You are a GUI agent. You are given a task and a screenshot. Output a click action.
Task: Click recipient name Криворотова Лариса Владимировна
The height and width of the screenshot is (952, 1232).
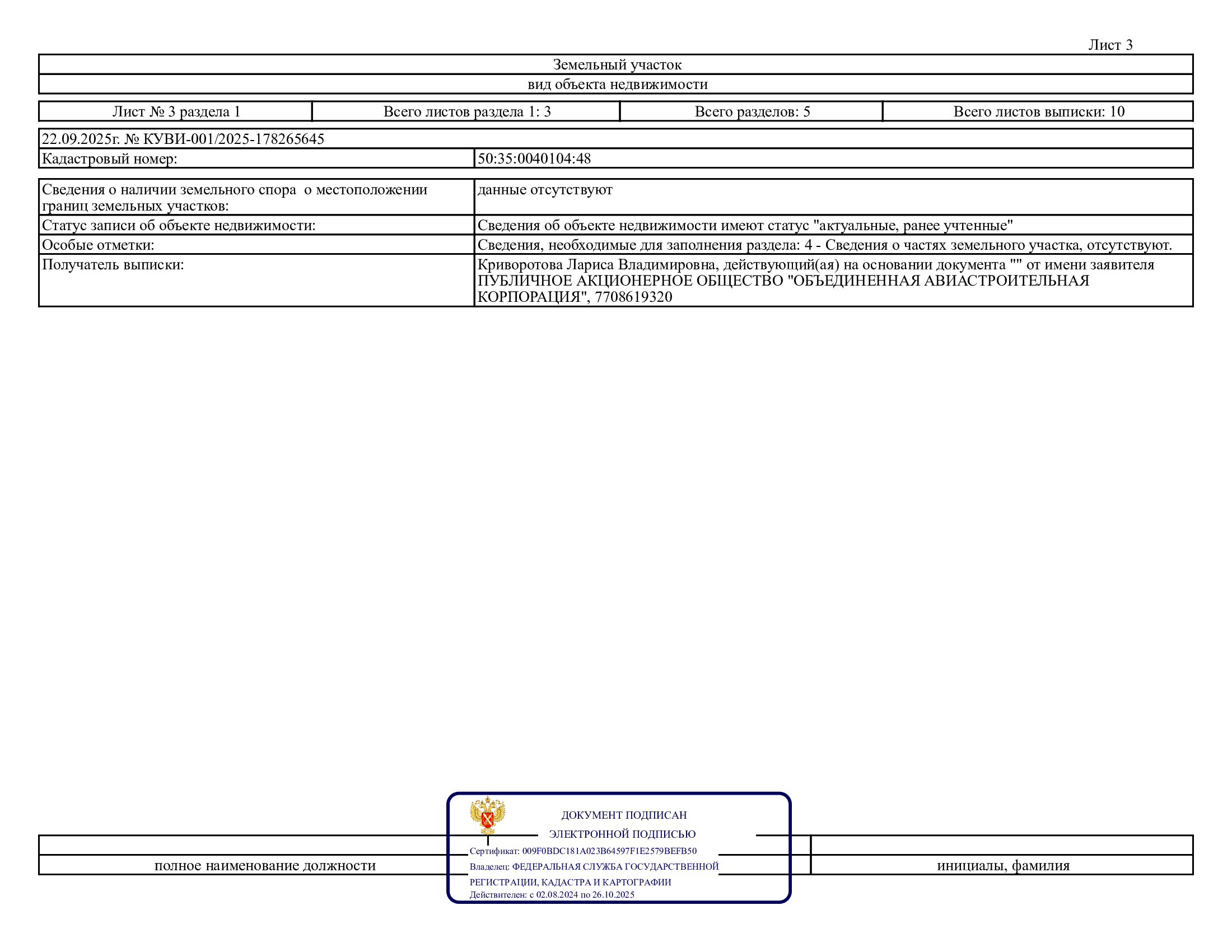click(x=598, y=264)
